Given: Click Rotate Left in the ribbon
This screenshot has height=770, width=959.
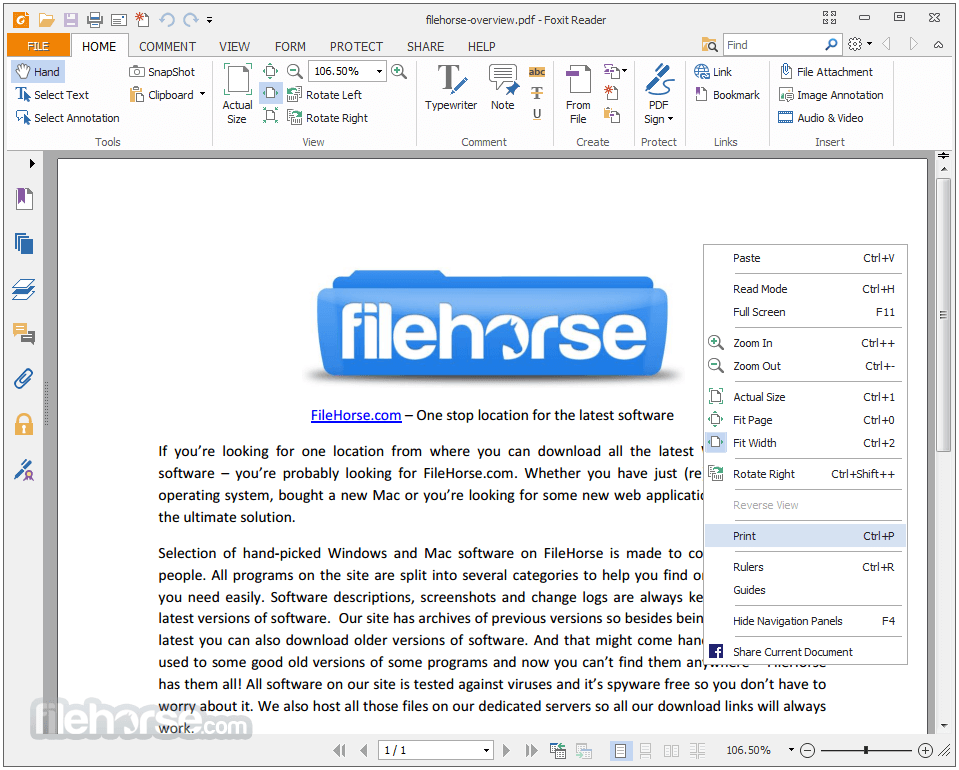Looking at the screenshot, I should (x=325, y=95).
